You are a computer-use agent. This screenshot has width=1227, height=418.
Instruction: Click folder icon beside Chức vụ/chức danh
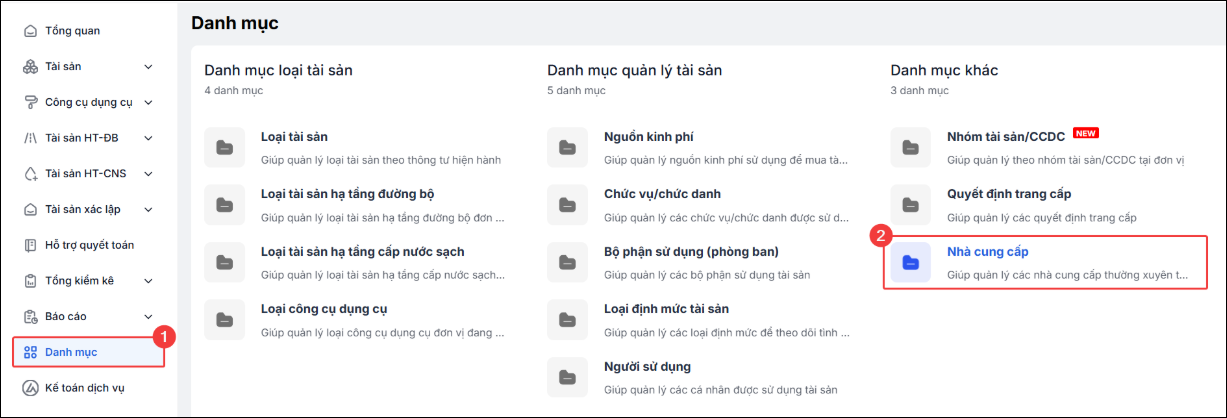tap(567, 204)
